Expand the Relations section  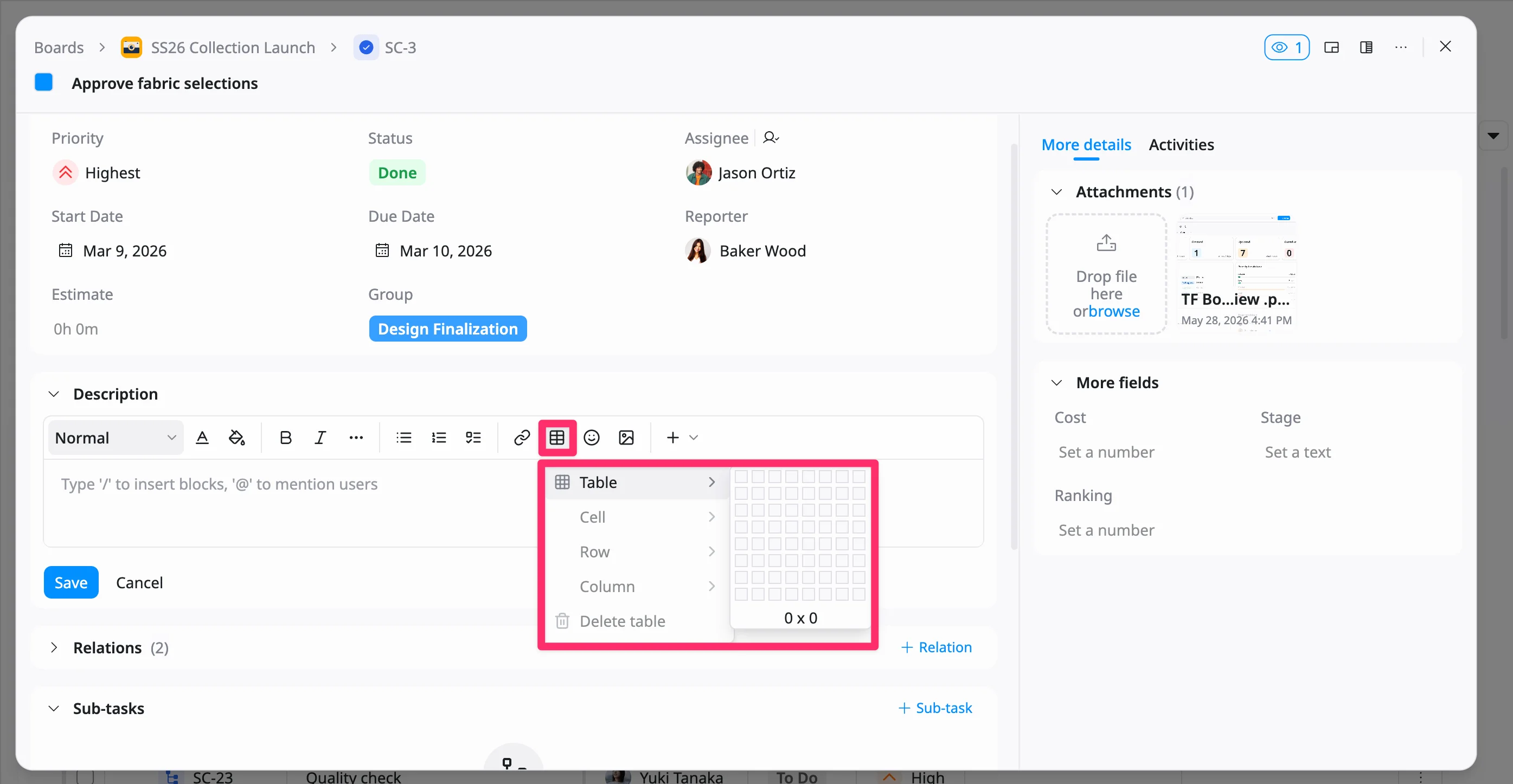(54, 648)
